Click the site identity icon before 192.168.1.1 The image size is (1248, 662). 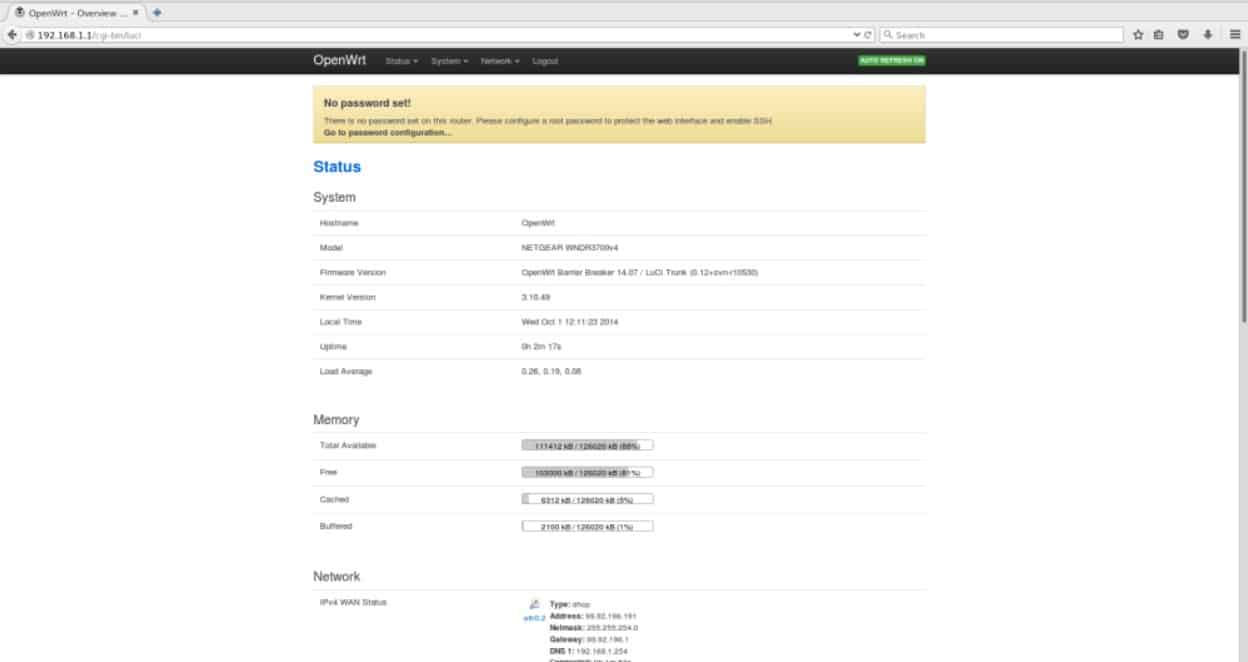tap(31, 34)
